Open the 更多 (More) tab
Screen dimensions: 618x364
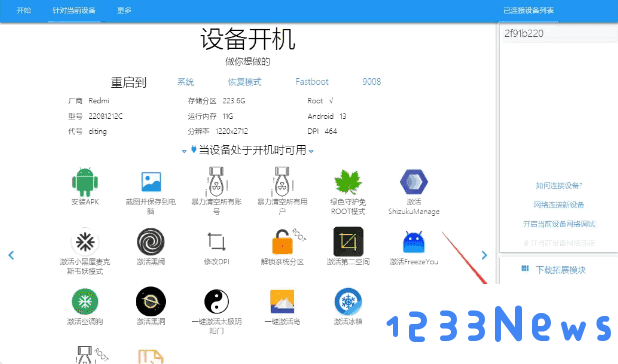pos(124,11)
